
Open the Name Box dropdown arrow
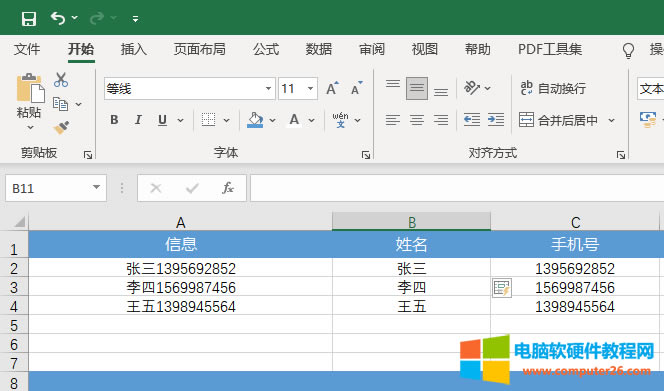[x=96, y=188]
